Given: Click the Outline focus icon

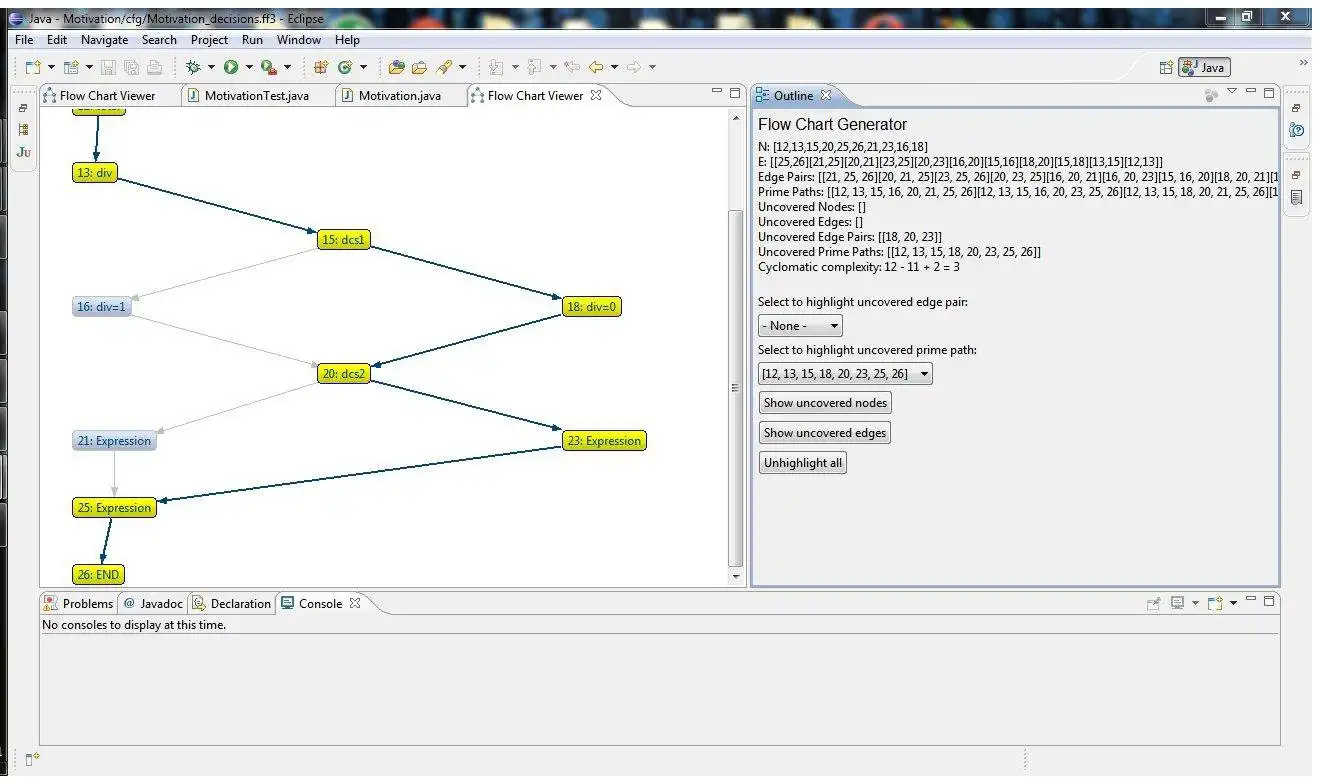Looking at the screenshot, I should point(1211,95).
